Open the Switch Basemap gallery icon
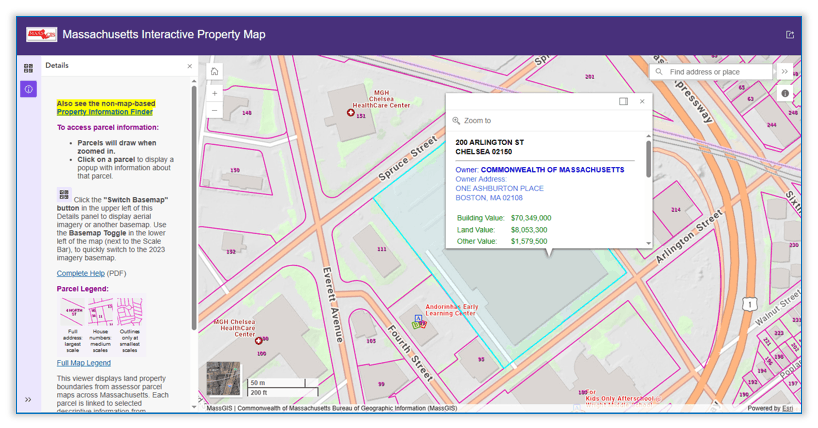Viewport: 818px width, 428px height. 28,68
